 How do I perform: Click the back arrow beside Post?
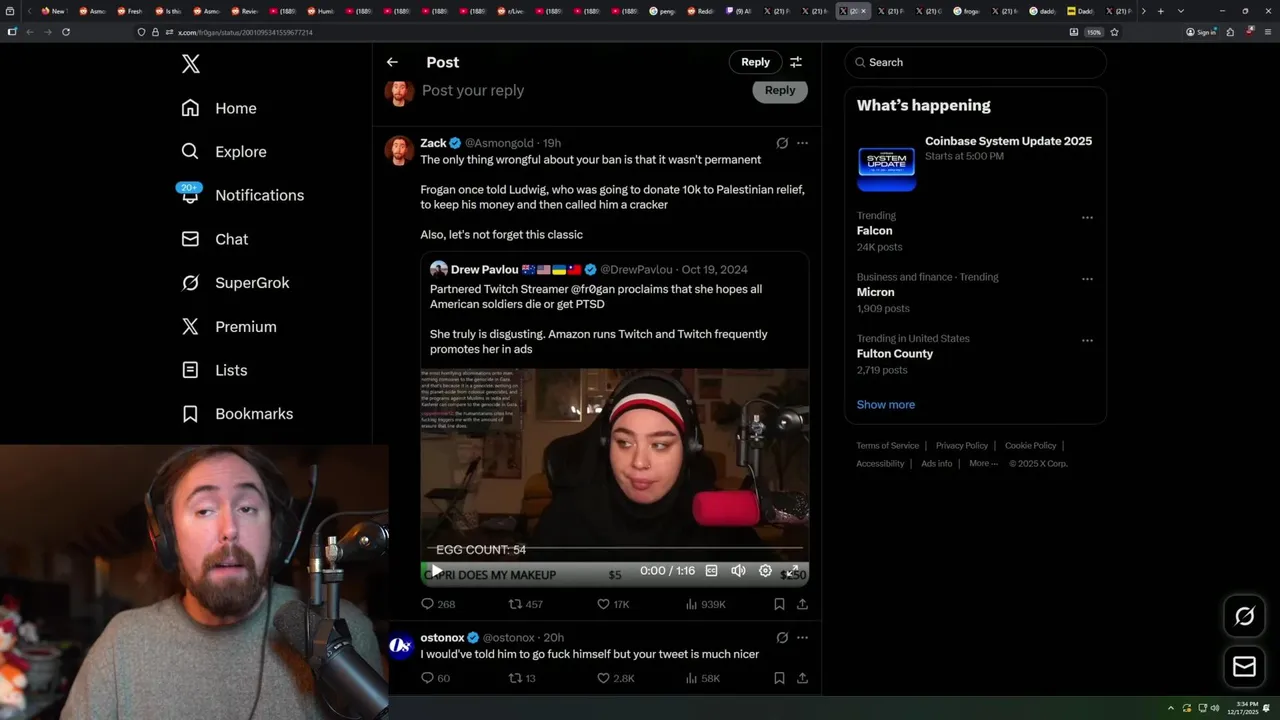392,62
